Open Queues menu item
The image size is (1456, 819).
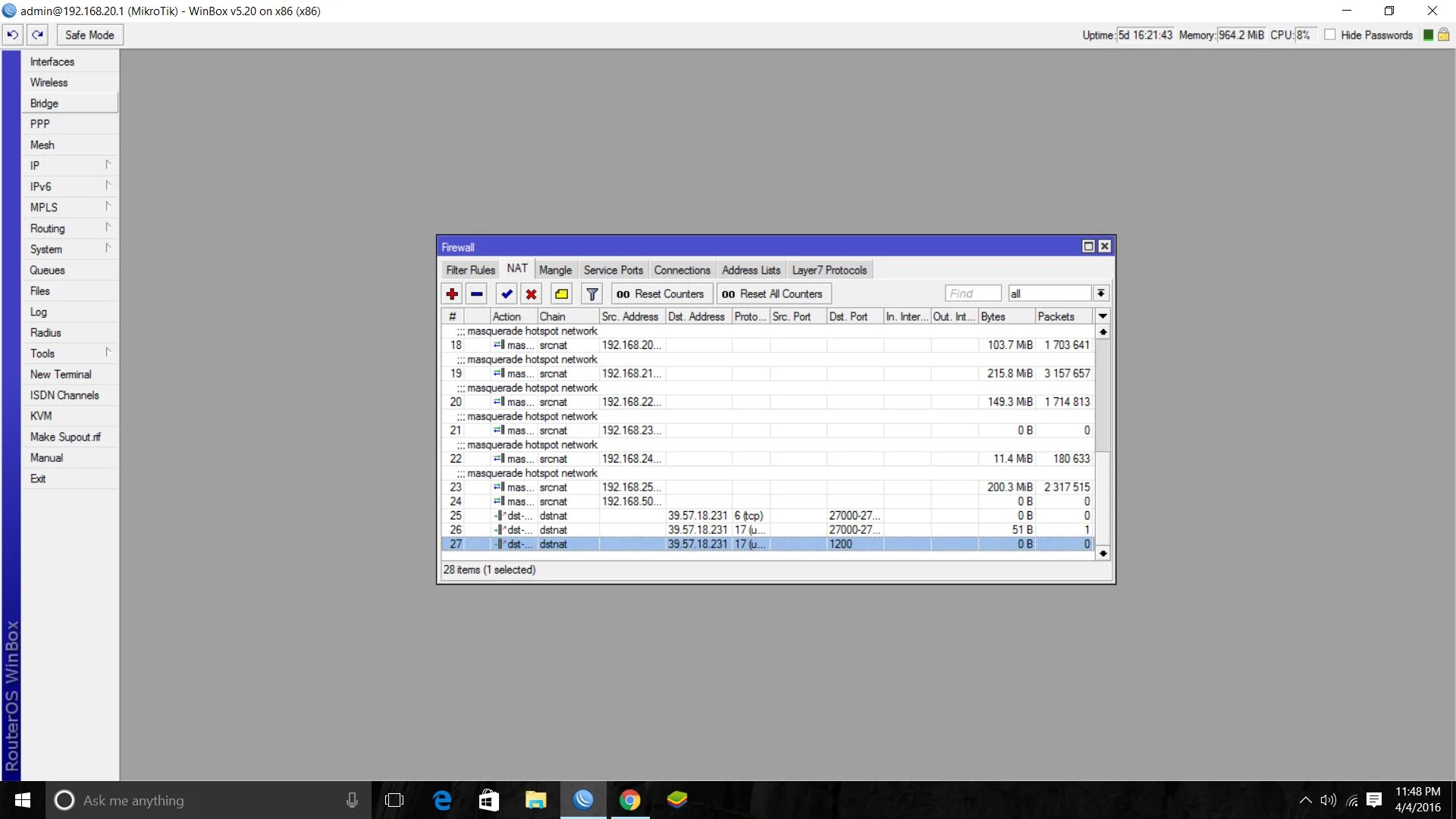[x=69, y=270]
